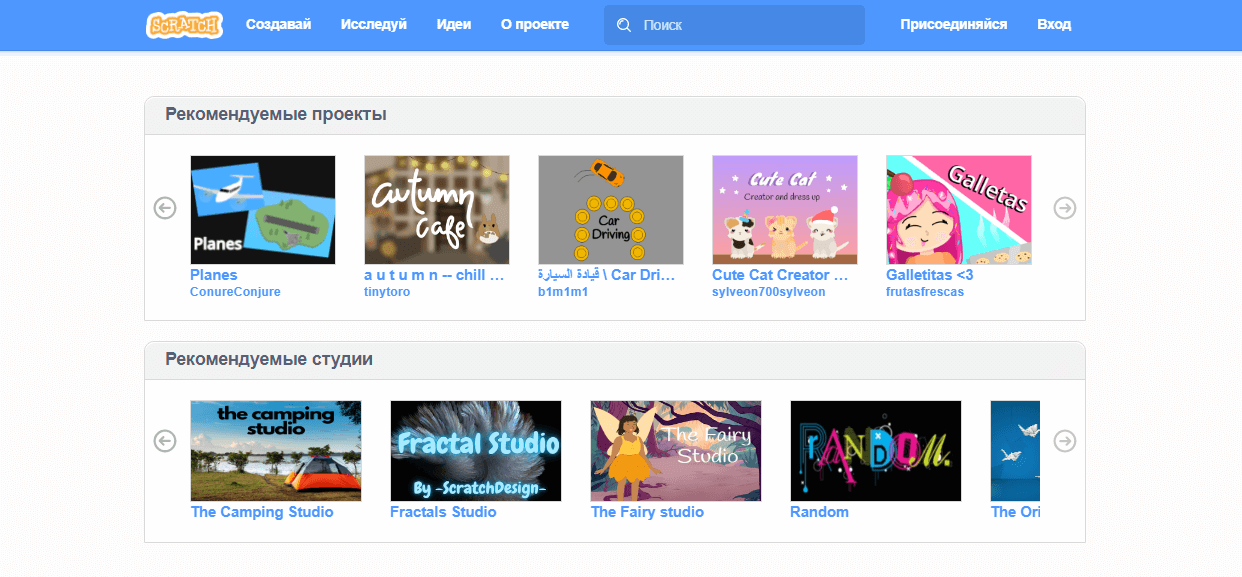This screenshot has height=577, width=1242.
Task: Visit author frutasfrescas profile link
Action: (x=925, y=292)
